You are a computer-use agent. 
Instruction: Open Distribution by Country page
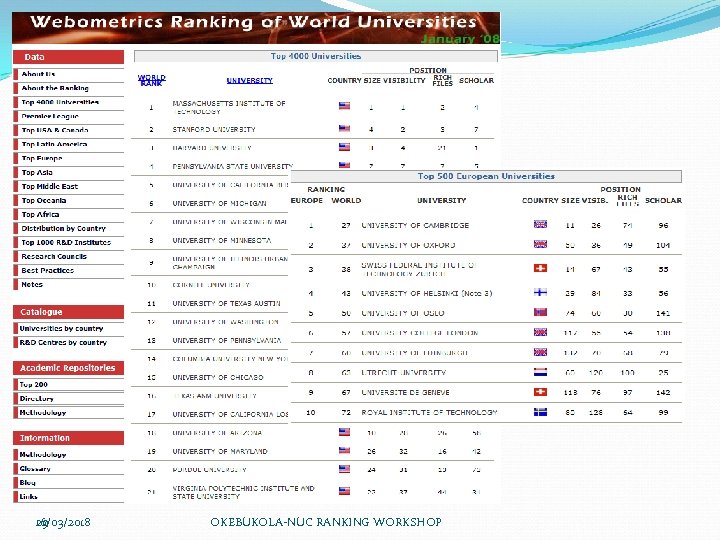coord(63,228)
